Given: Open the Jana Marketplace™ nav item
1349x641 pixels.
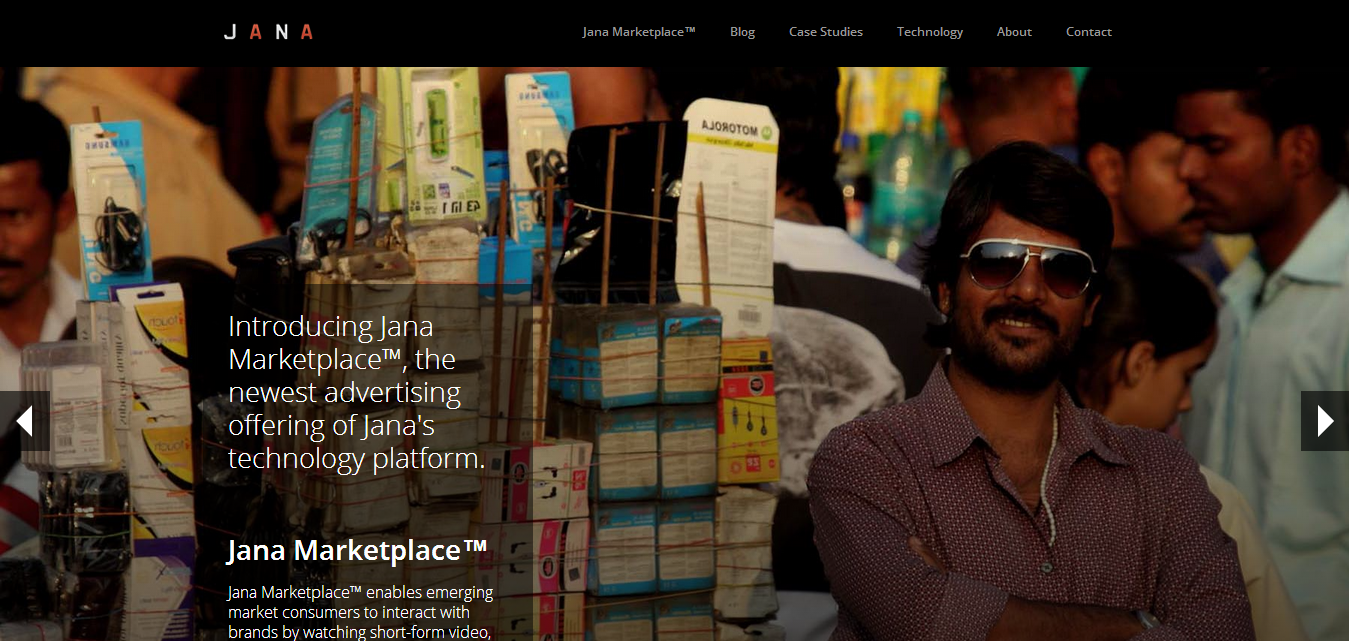Looking at the screenshot, I should (639, 32).
